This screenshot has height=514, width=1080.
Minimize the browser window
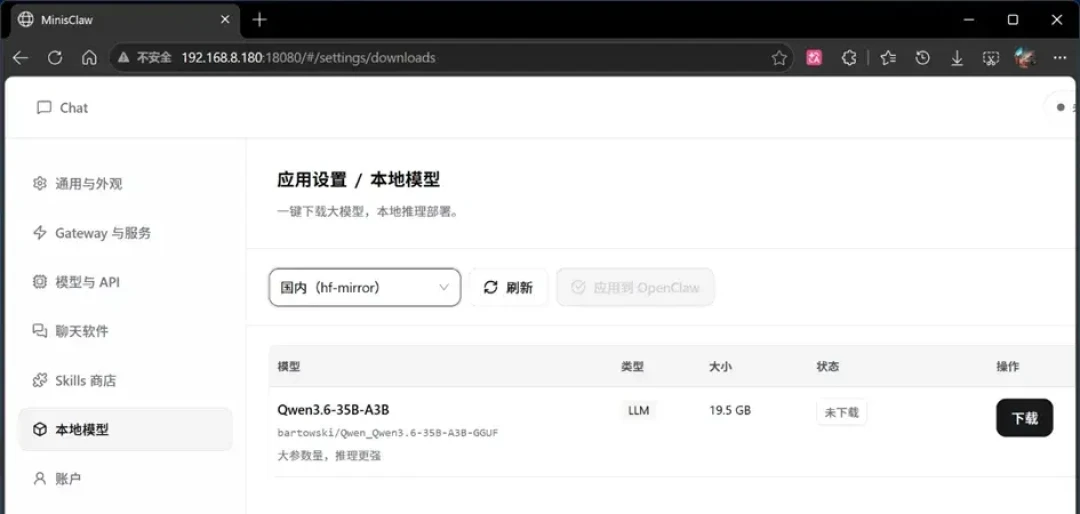click(969, 20)
